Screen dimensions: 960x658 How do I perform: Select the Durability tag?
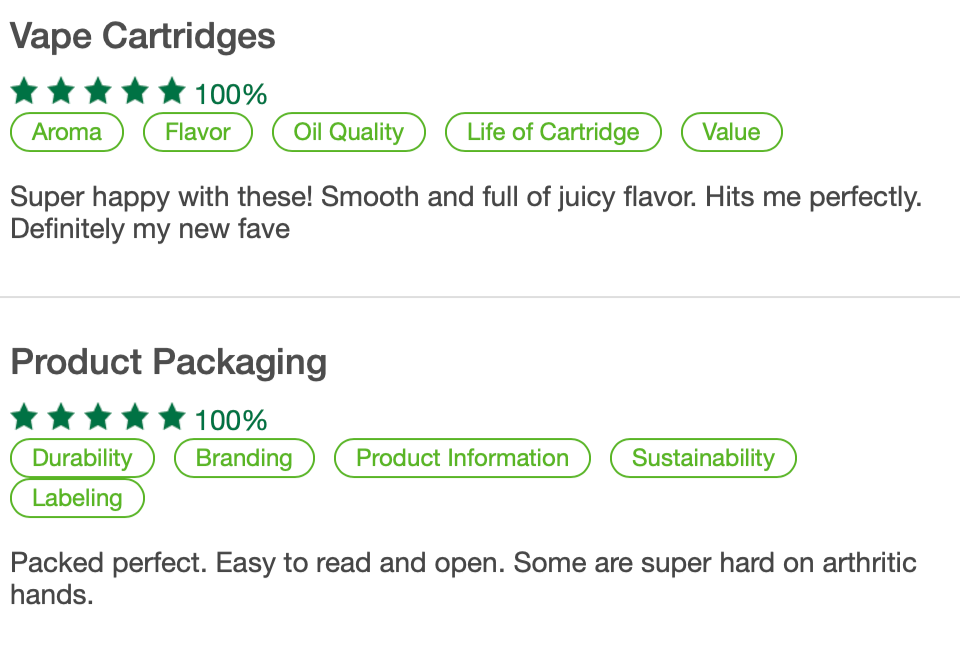[x=82, y=458]
